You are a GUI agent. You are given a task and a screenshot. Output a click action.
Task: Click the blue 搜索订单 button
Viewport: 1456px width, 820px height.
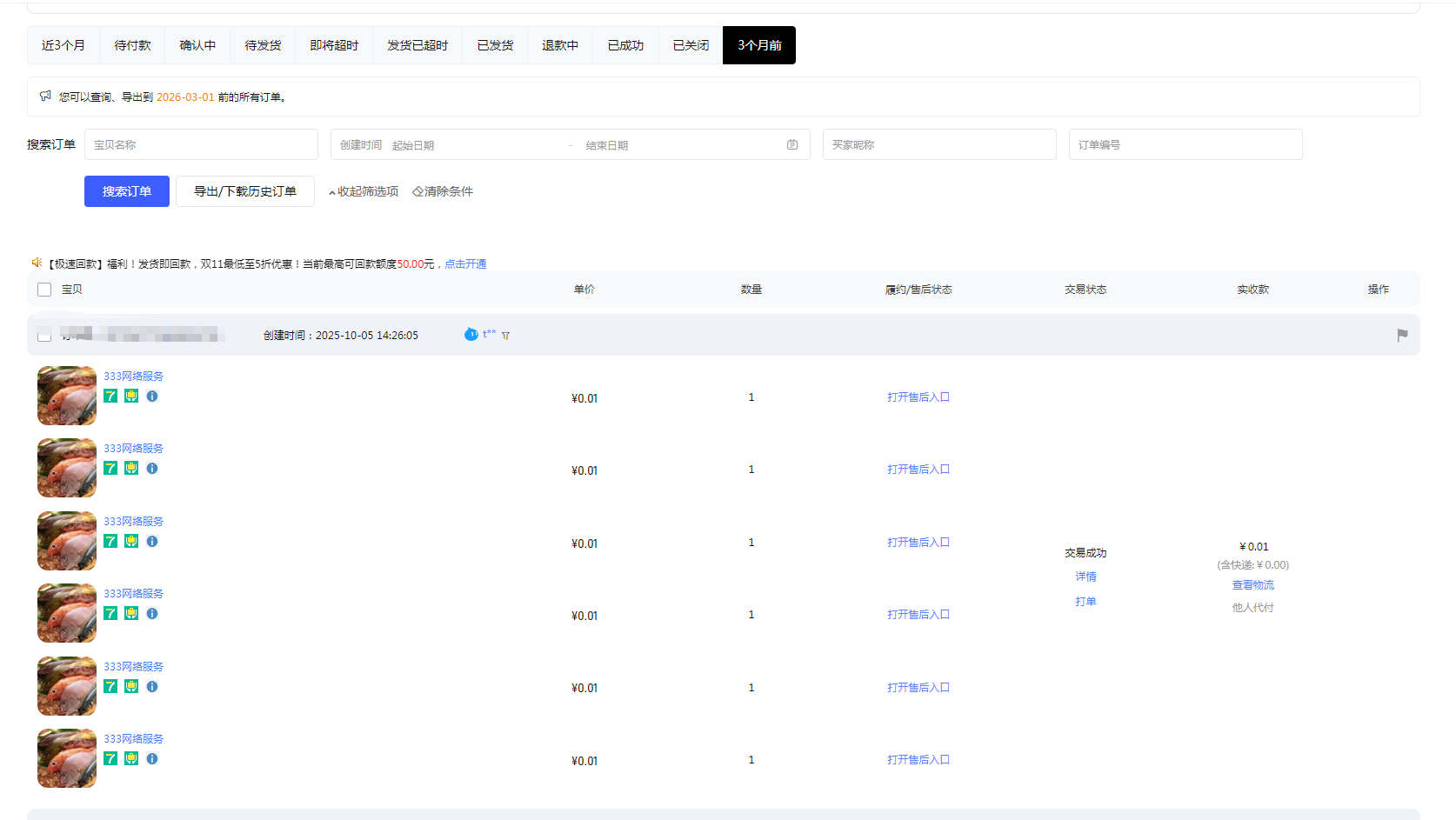pyautogui.click(x=127, y=191)
